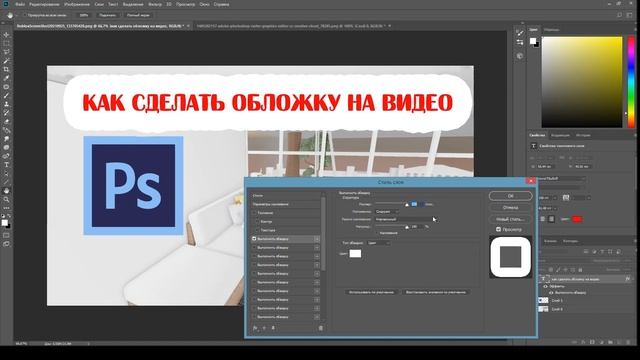Select the Brush tool

point(6,96)
